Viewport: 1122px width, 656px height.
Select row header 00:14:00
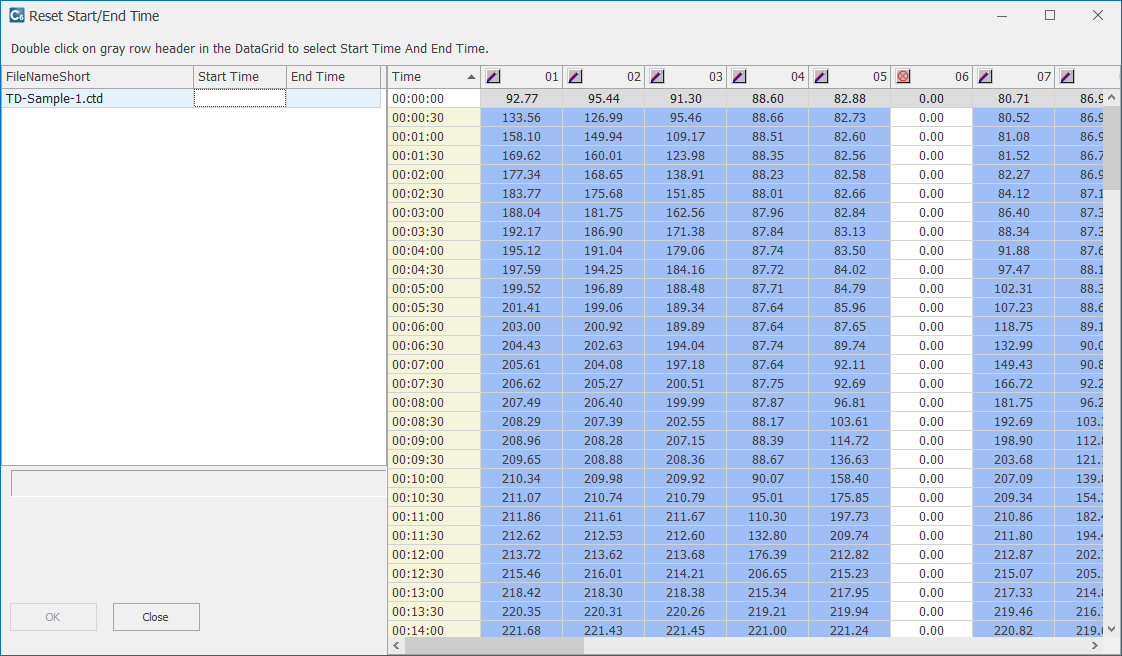(x=434, y=630)
